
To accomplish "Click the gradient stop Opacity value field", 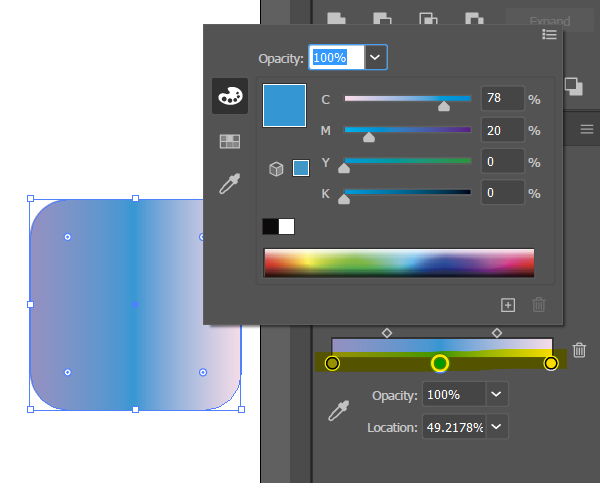I will coord(454,394).
